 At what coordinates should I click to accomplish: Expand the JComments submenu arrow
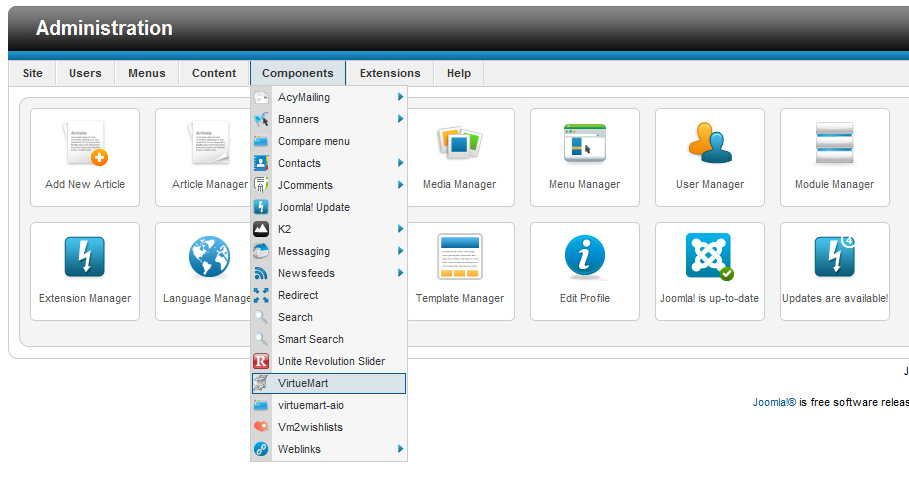point(400,185)
